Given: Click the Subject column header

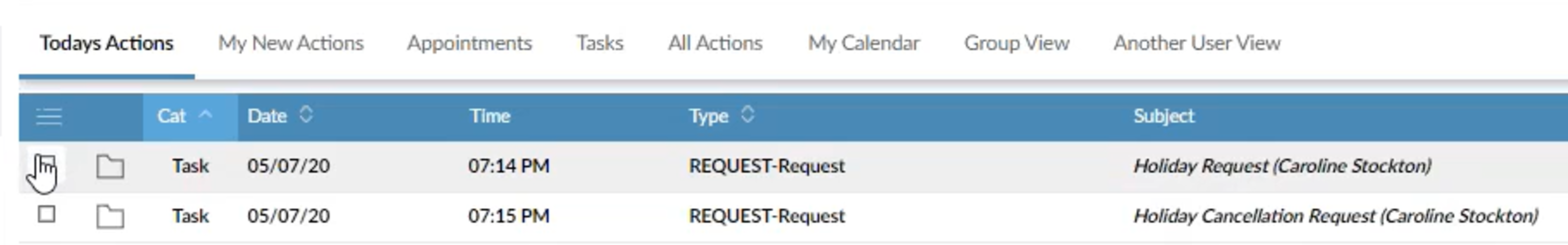Looking at the screenshot, I should [1163, 116].
